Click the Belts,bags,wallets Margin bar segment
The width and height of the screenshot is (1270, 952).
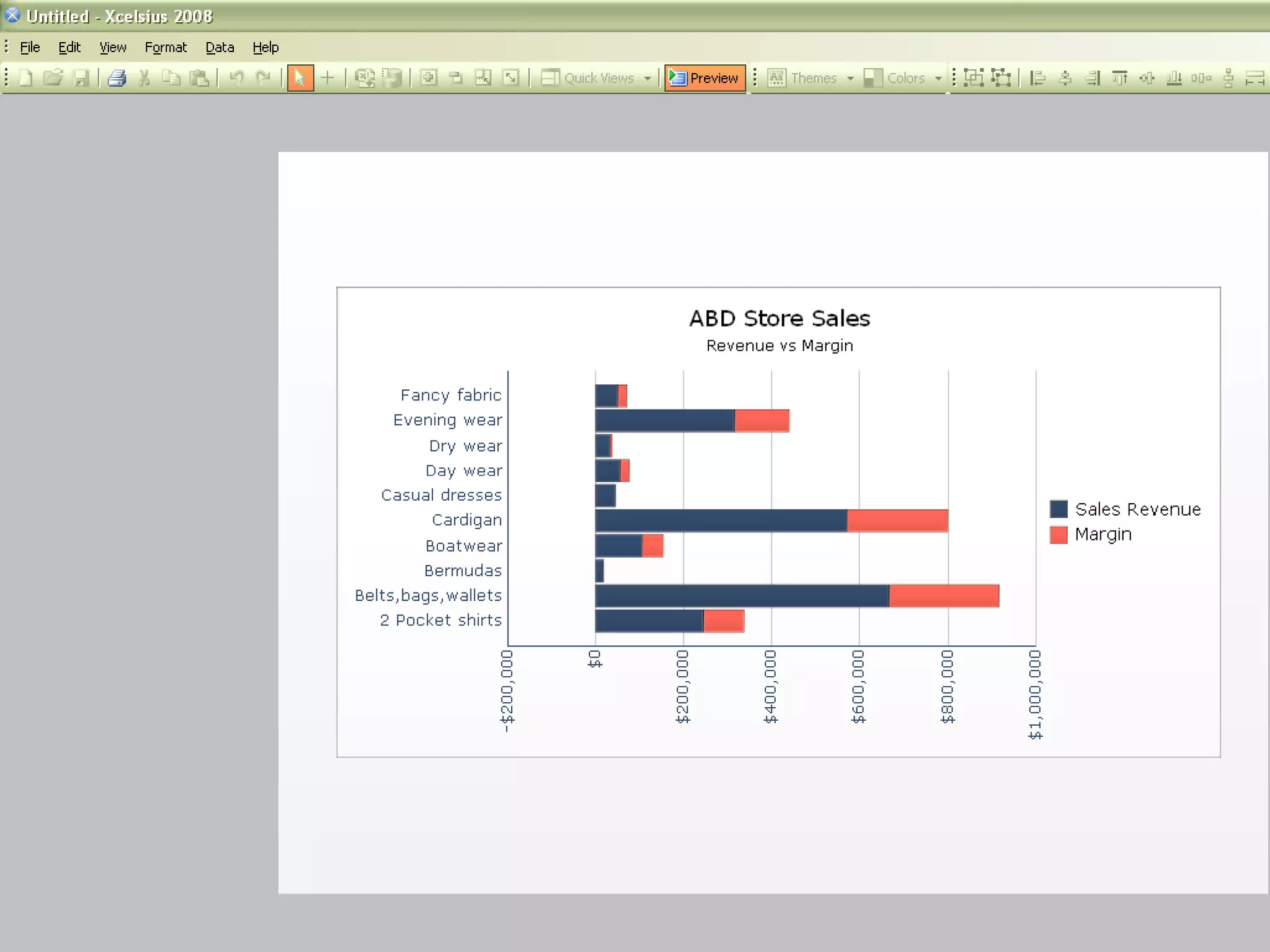click(944, 596)
